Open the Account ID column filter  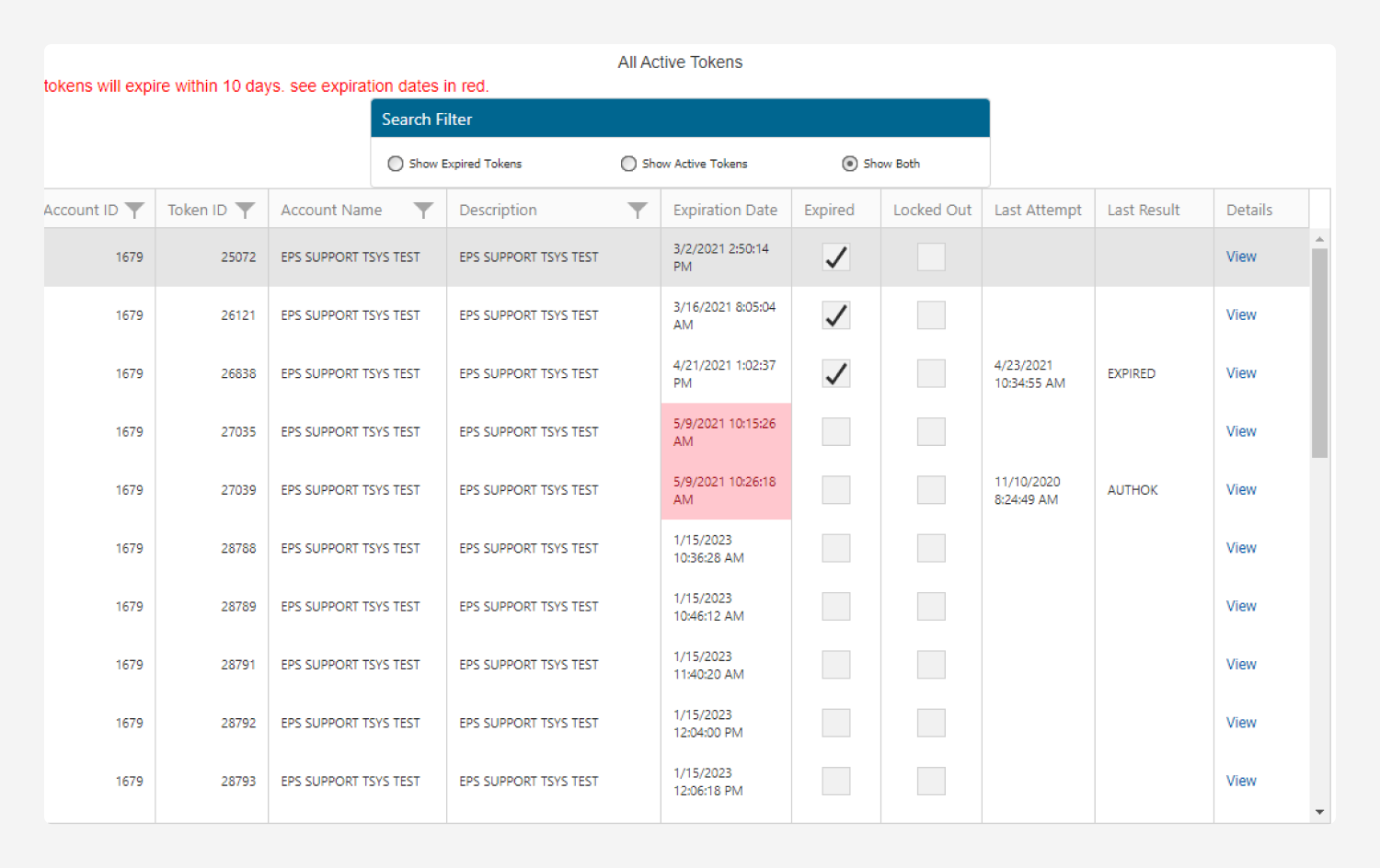click(134, 211)
